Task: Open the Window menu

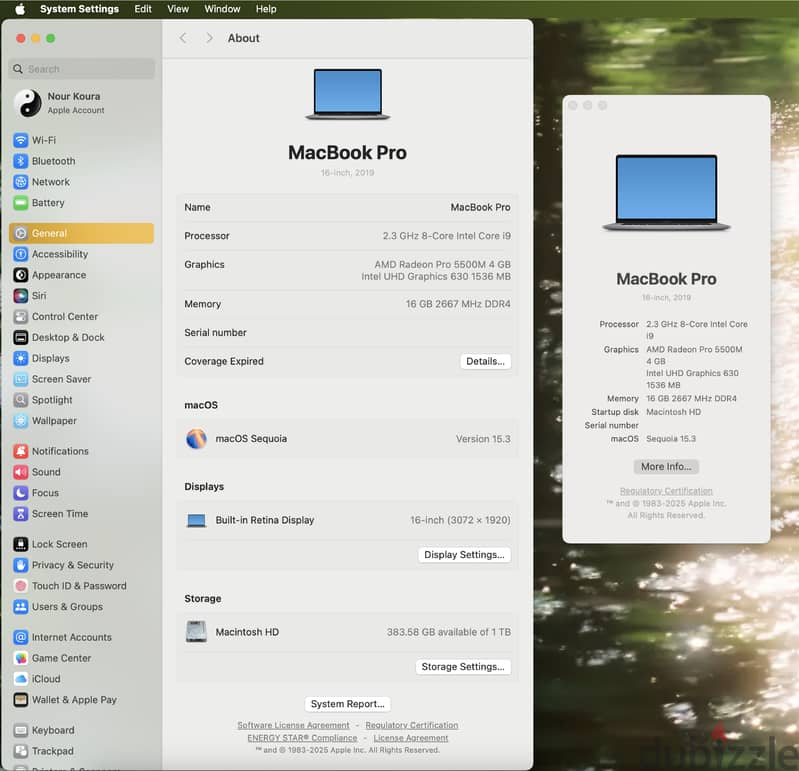Action: [222, 9]
